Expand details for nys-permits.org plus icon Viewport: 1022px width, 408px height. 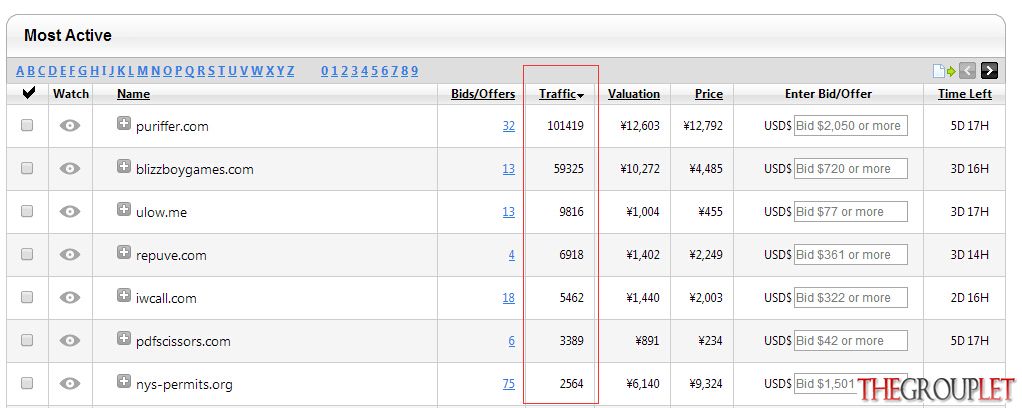point(124,381)
